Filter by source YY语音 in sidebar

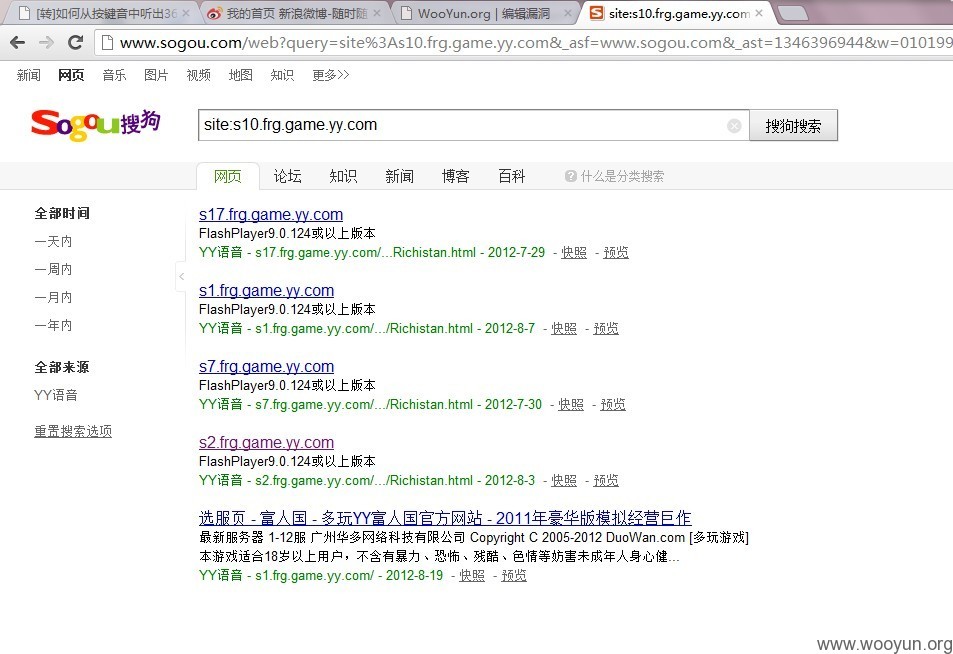56,395
